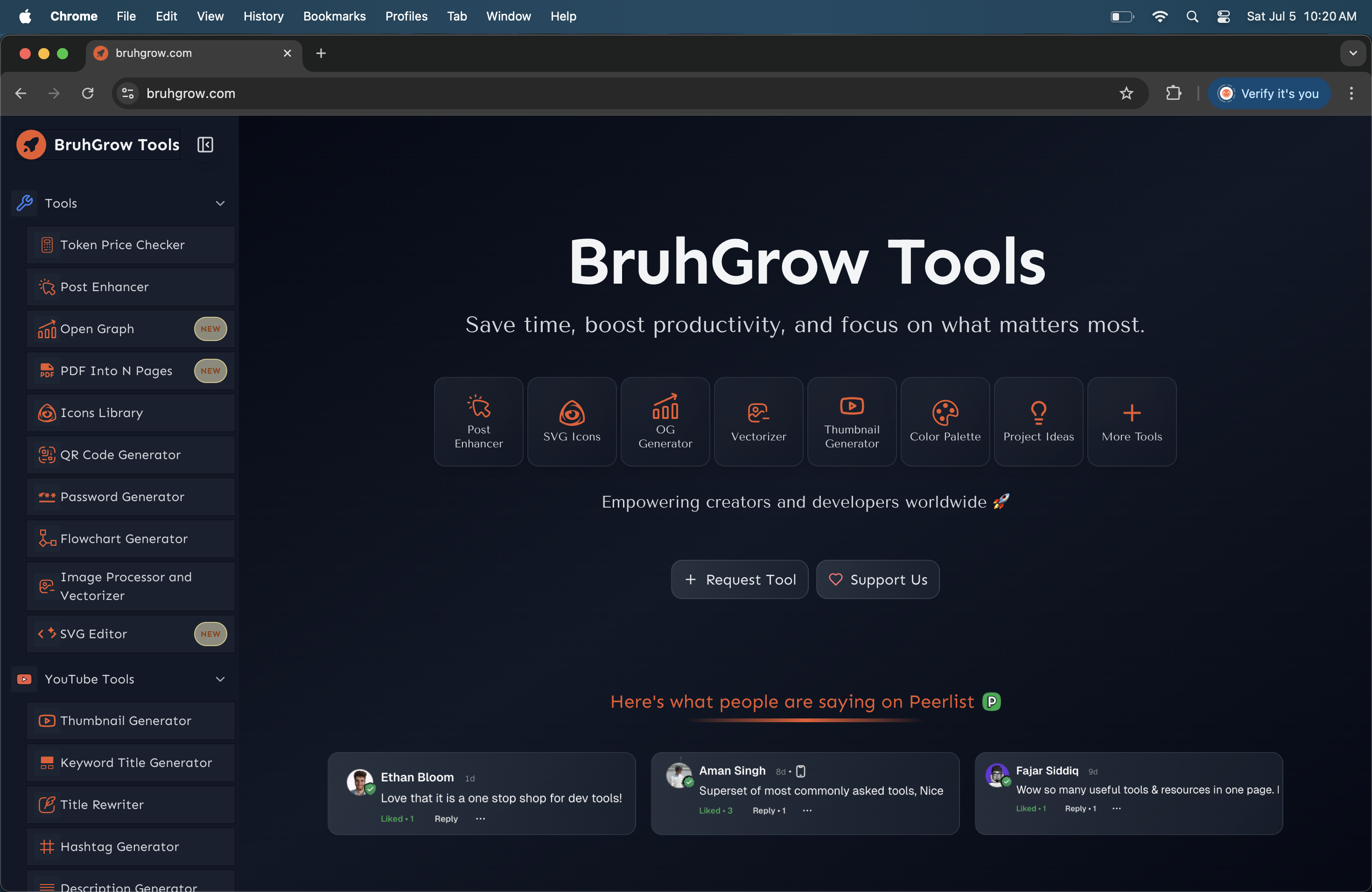Collapse the Tools section
The image size is (1372, 892).
click(220, 203)
